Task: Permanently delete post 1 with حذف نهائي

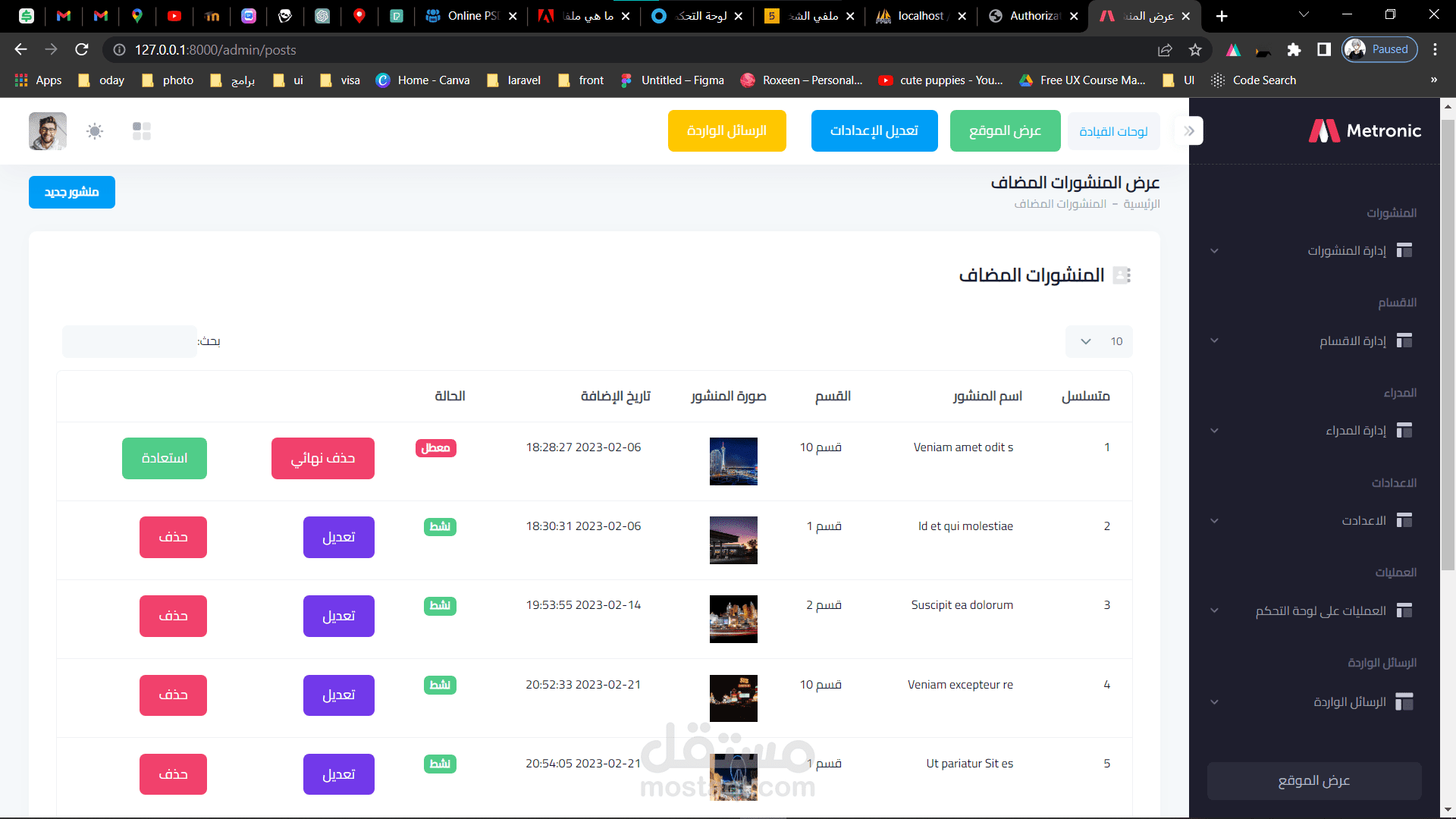Action: [323, 458]
